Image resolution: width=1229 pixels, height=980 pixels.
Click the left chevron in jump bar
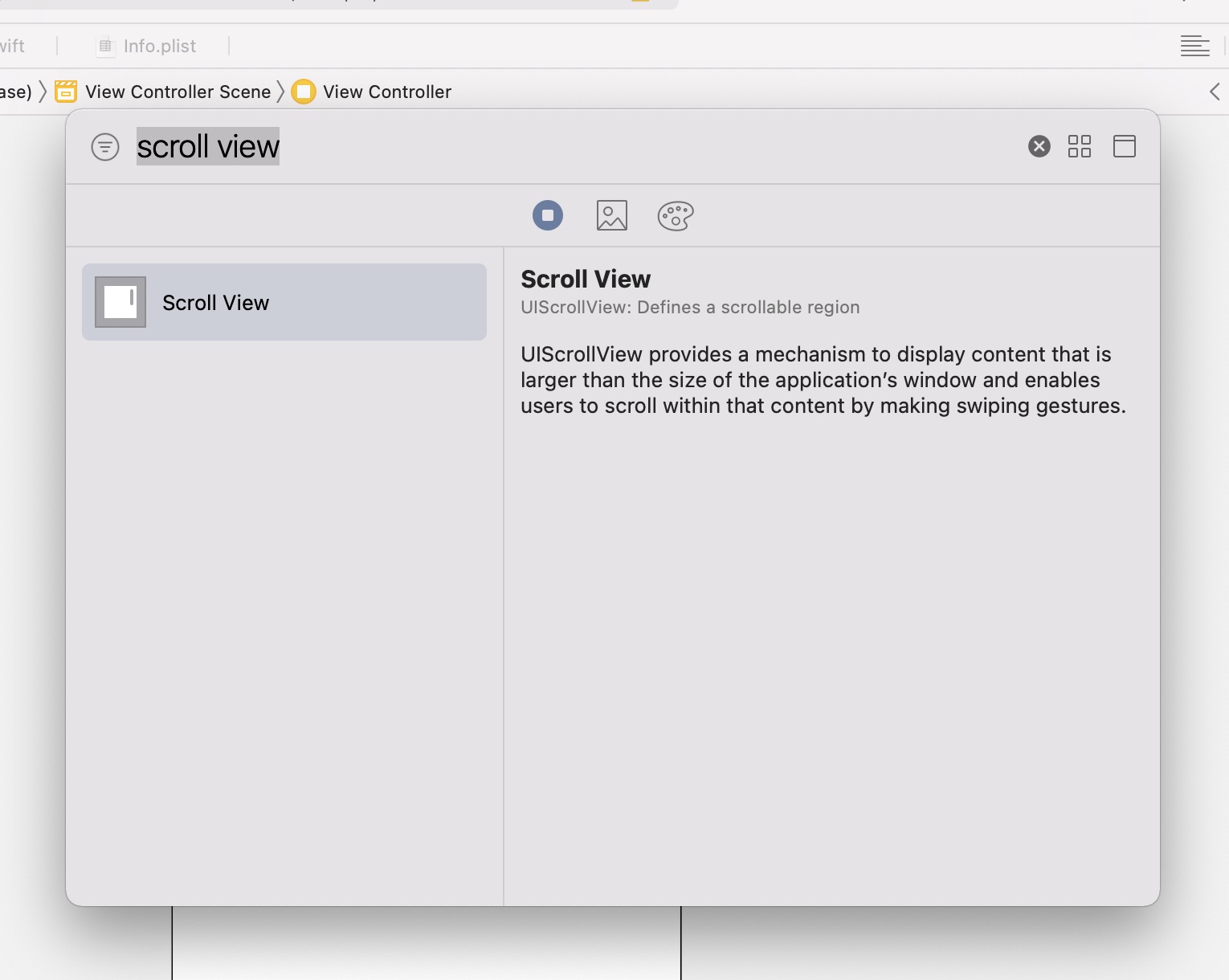point(1215,92)
